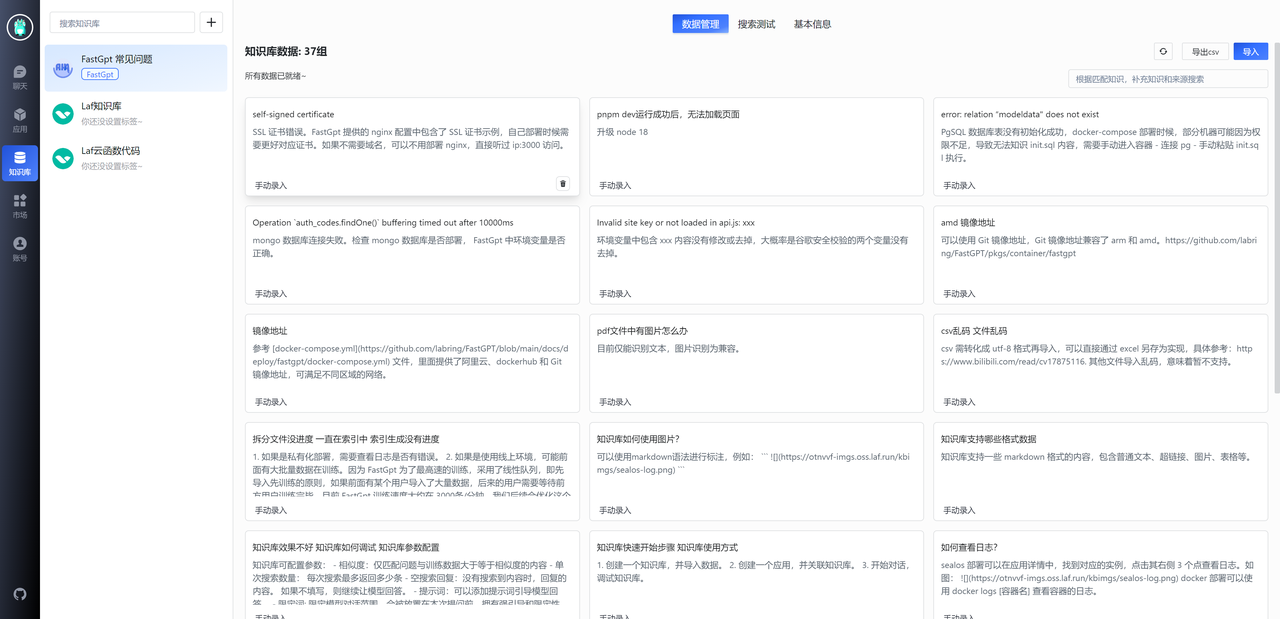Click the FastGpt tag label
1280x619 pixels.
99,73
